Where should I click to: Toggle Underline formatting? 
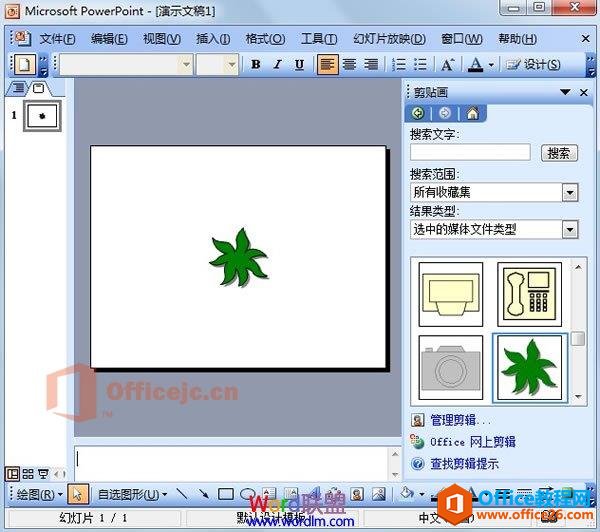pyautogui.click(x=299, y=64)
